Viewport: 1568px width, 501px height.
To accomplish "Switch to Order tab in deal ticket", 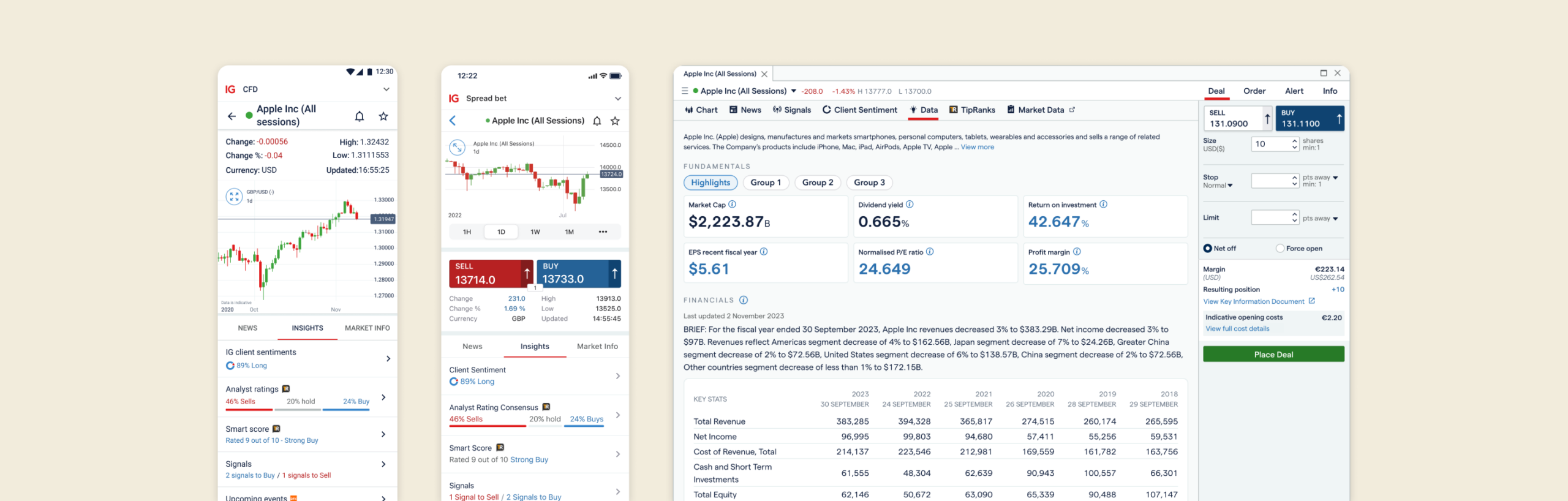I will click(1254, 91).
